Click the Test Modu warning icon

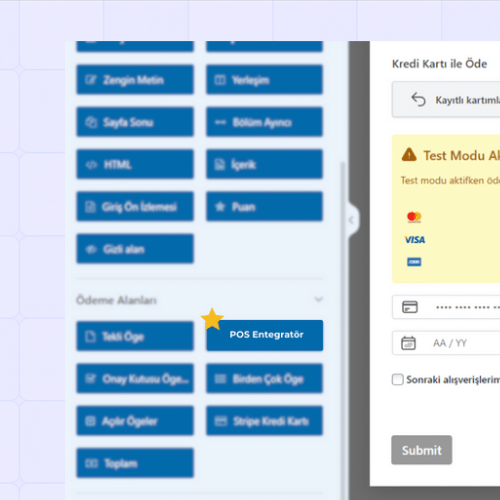pos(409,155)
